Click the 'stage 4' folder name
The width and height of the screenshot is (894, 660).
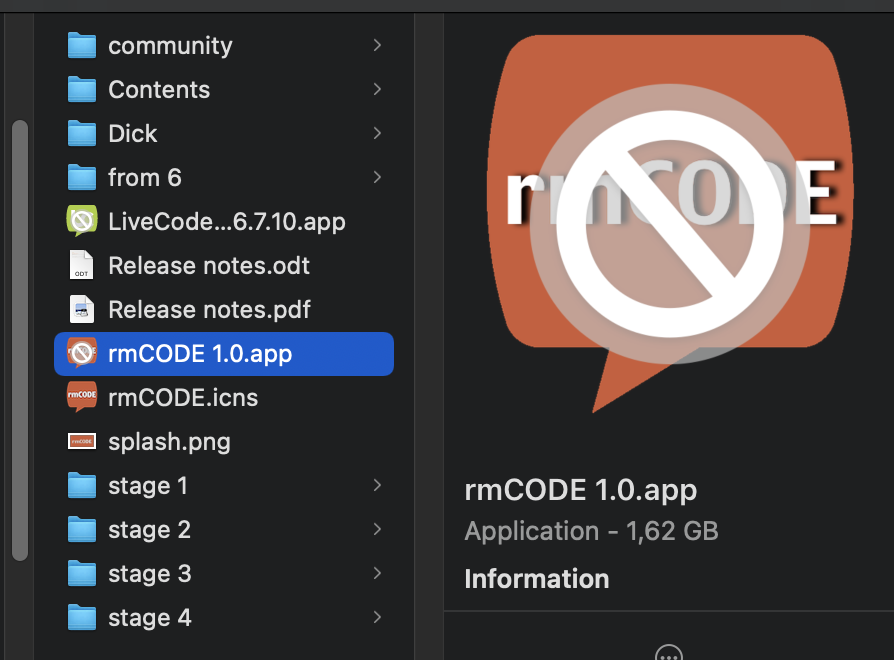pos(150,618)
